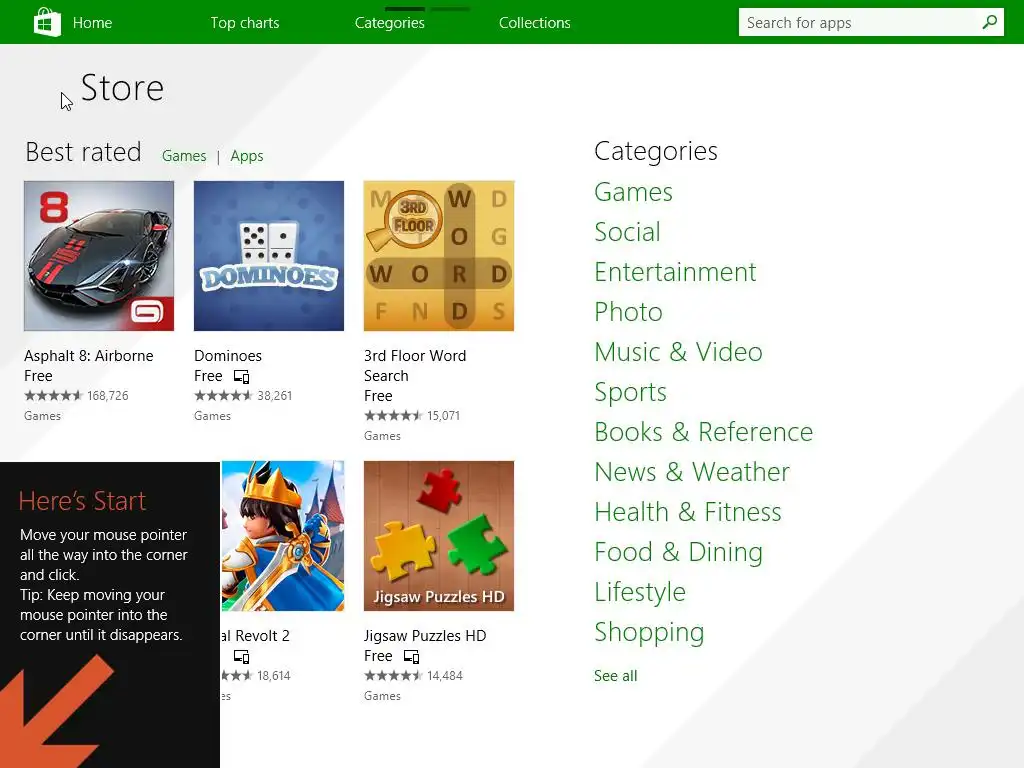Open the Royal Revolt 2 knight tile
The image size is (1024, 768).
tap(282, 536)
